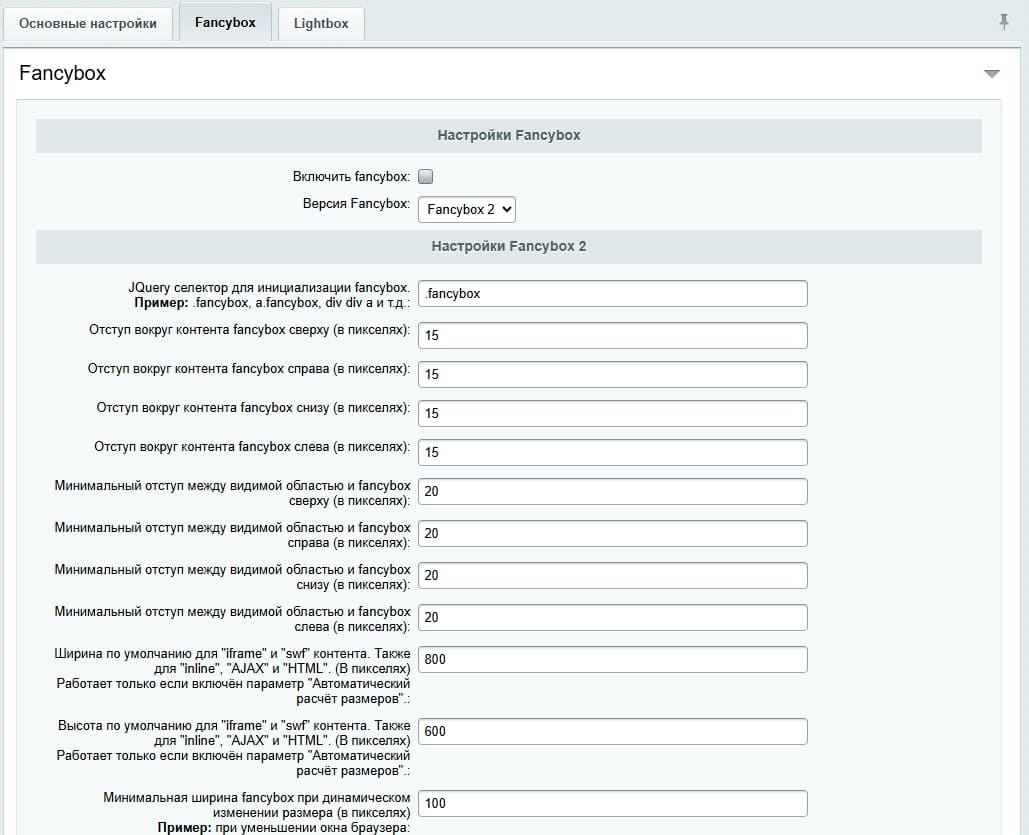
Task: Click the 'Настройки Fancybox' section header
Action: click(x=509, y=136)
